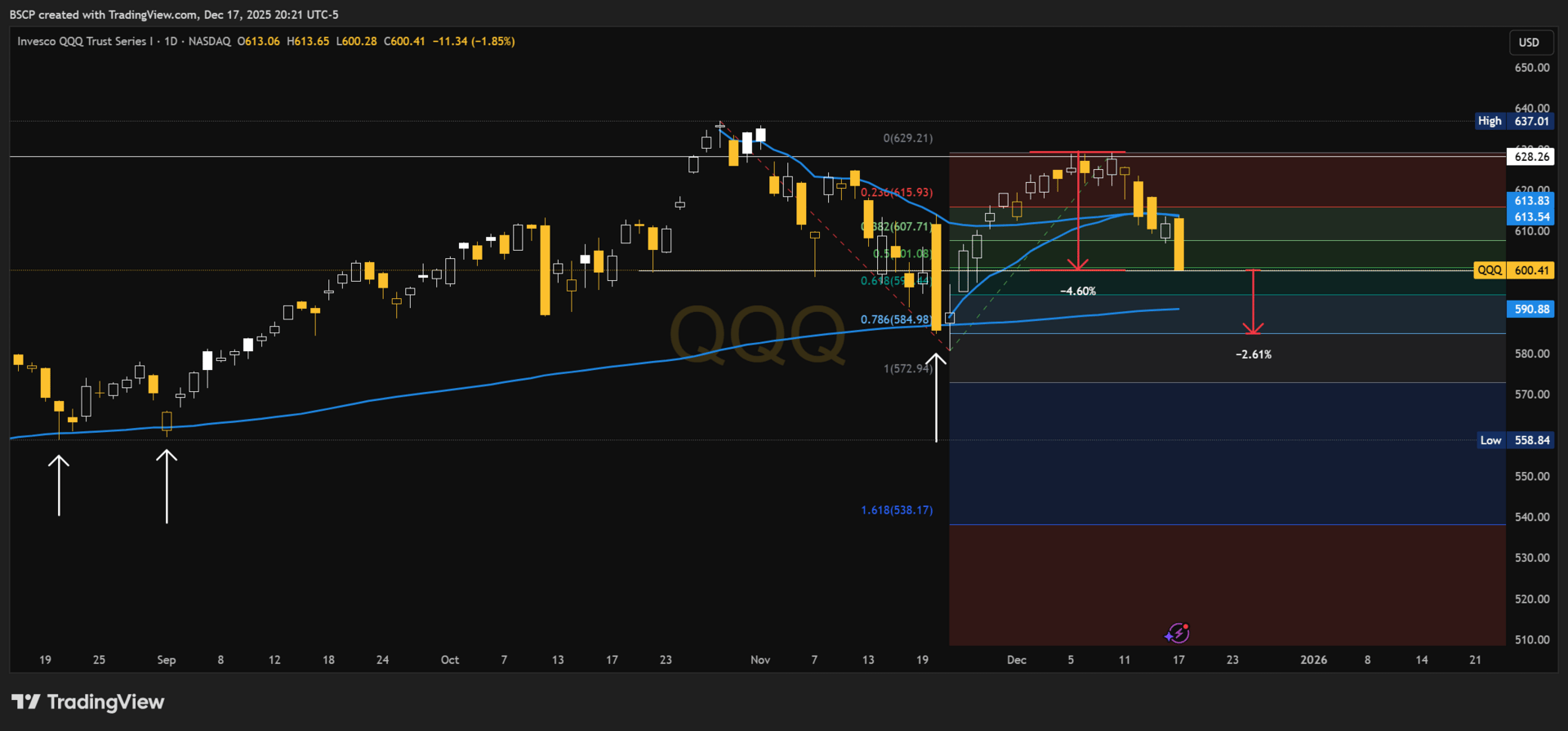This screenshot has height=731, width=1568.
Task: Click the High 637.01 price label
Action: [1513, 121]
